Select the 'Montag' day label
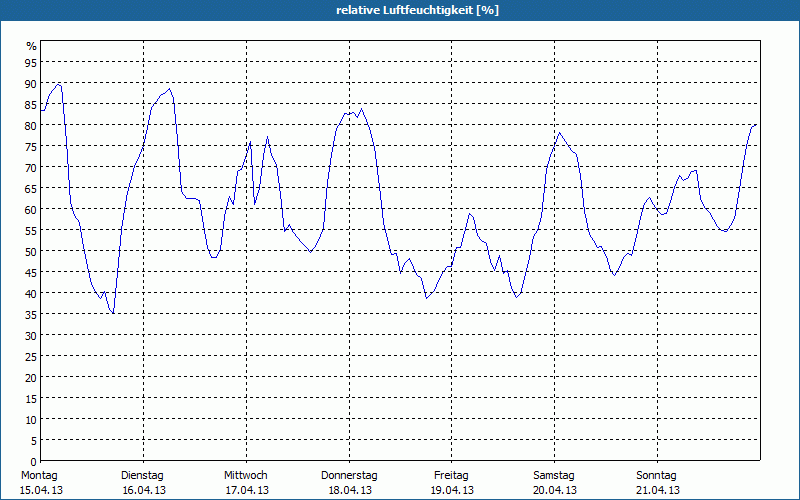Viewport: 800px width, 500px height. [x=39, y=475]
